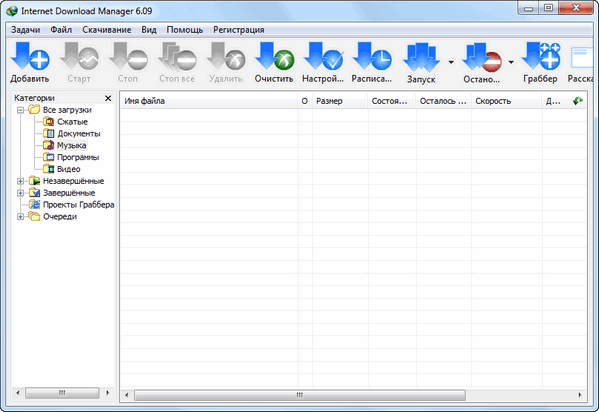
Task: Click the download list horizontal scrollbar thumb
Action: pyautogui.click(x=300, y=395)
